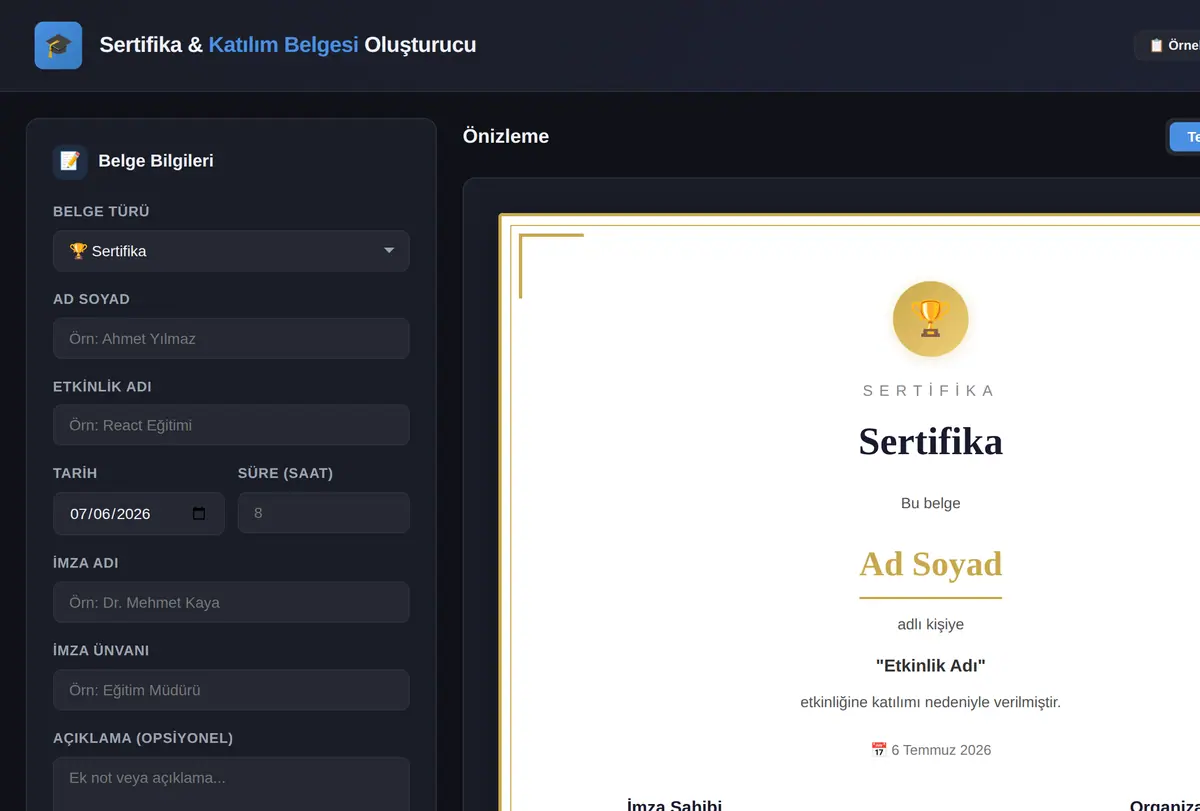The image size is (1200, 811).
Task: Focus the Süre (Saat) input field
Action: tap(324, 513)
